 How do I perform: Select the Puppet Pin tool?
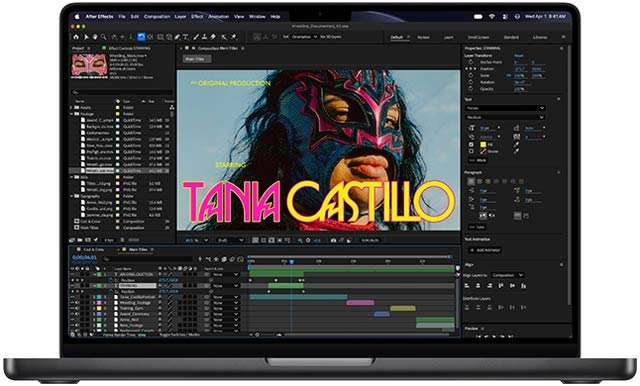[x=233, y=37]
